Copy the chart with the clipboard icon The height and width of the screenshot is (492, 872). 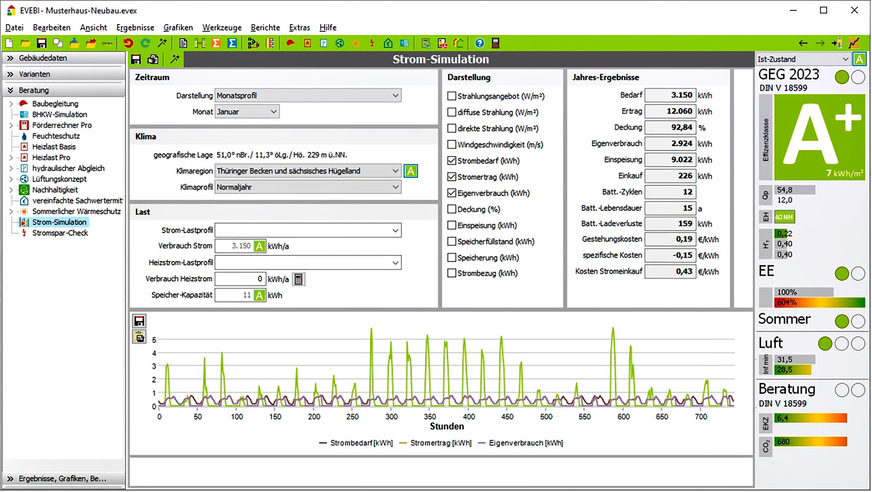139,336
